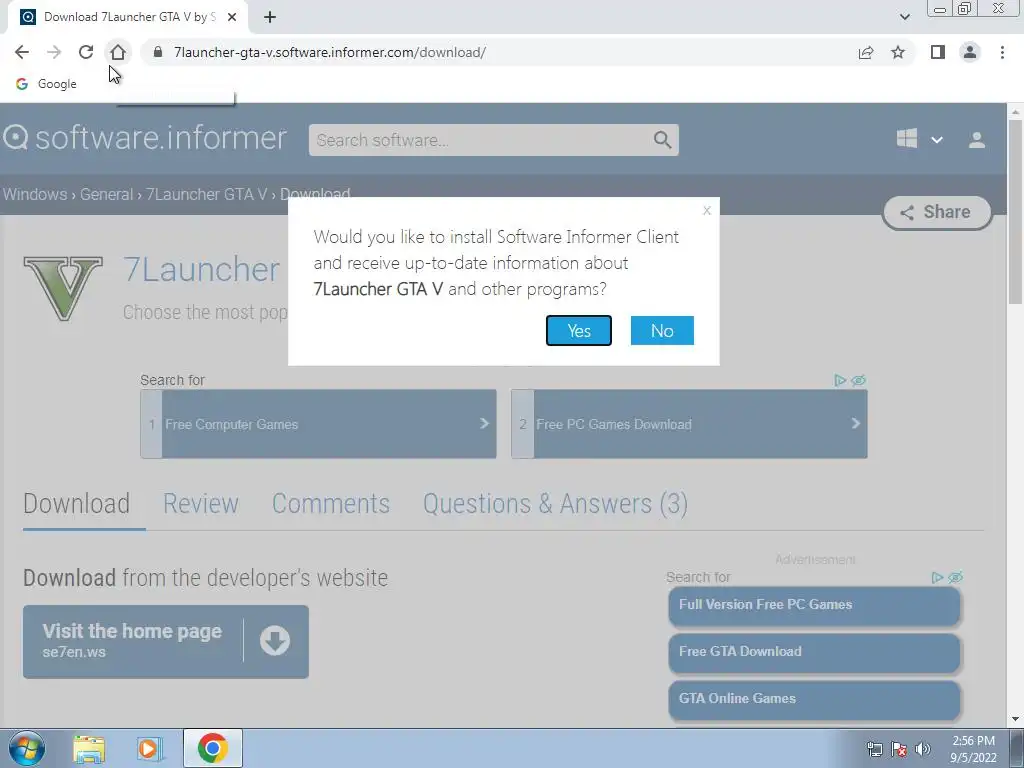Click the AdChoices triangle icon above top ads

tap(840, 380)
